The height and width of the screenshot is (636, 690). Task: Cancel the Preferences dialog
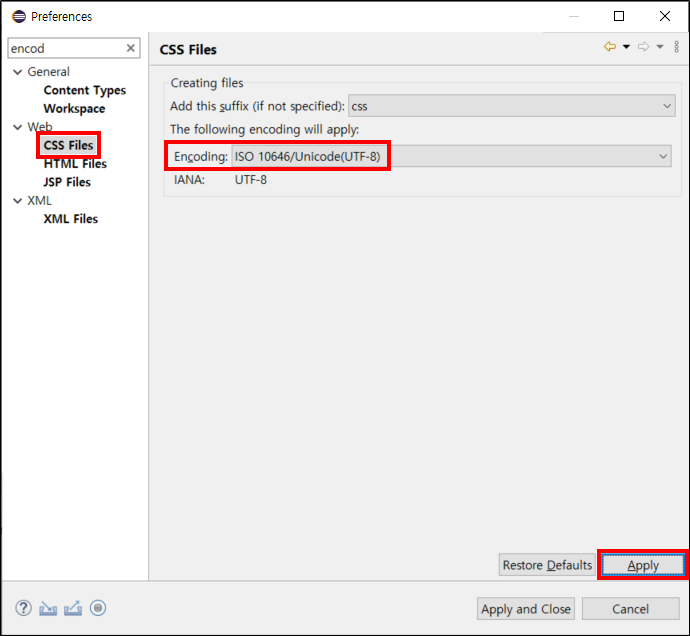click(631, 609)
